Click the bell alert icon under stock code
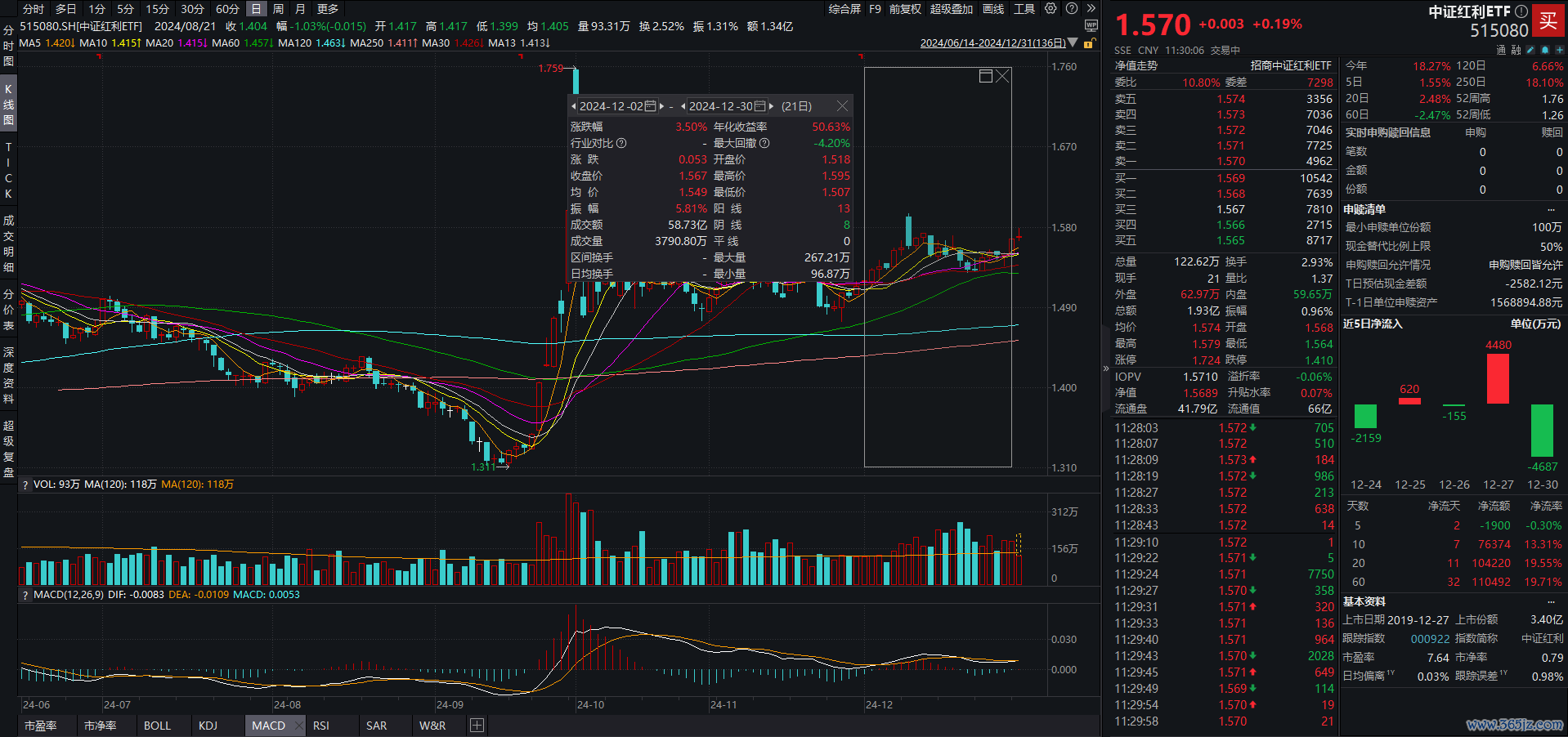Image resolution: width=1568 pixels, height=737 pixels. pos(1545,50)
